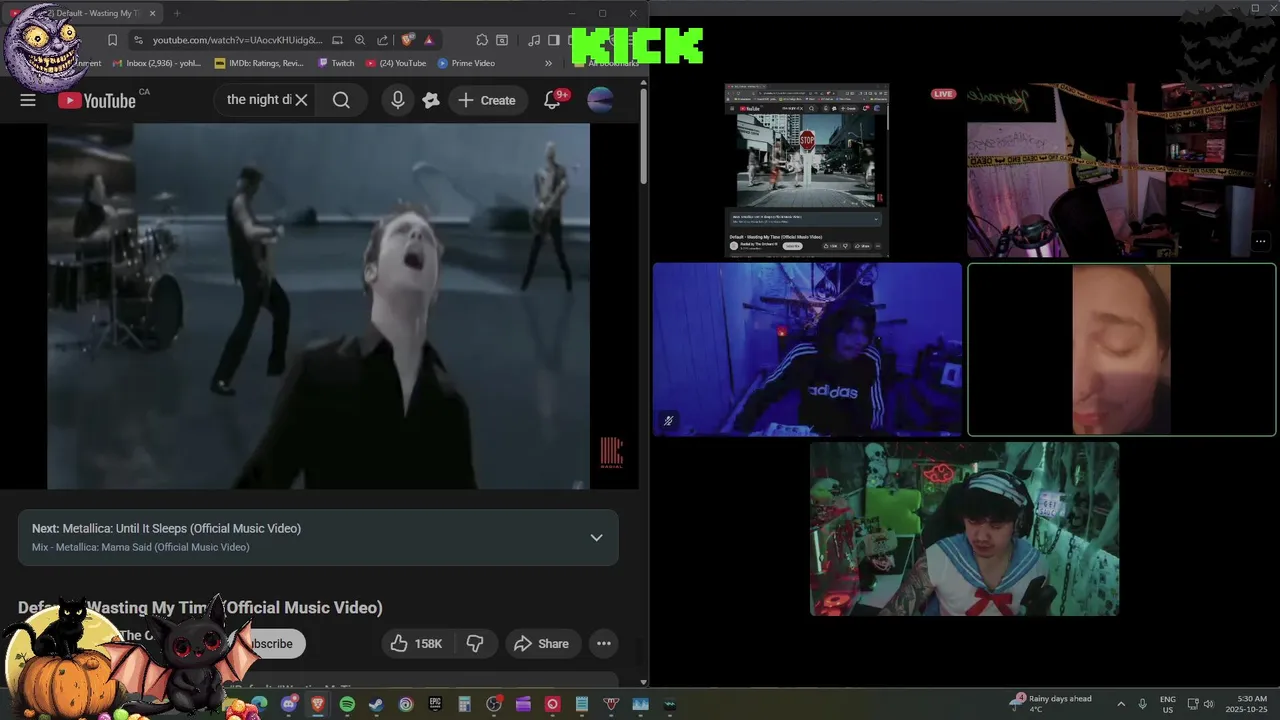Select the green-bordered face participant tile

(x=1122, y=350)
